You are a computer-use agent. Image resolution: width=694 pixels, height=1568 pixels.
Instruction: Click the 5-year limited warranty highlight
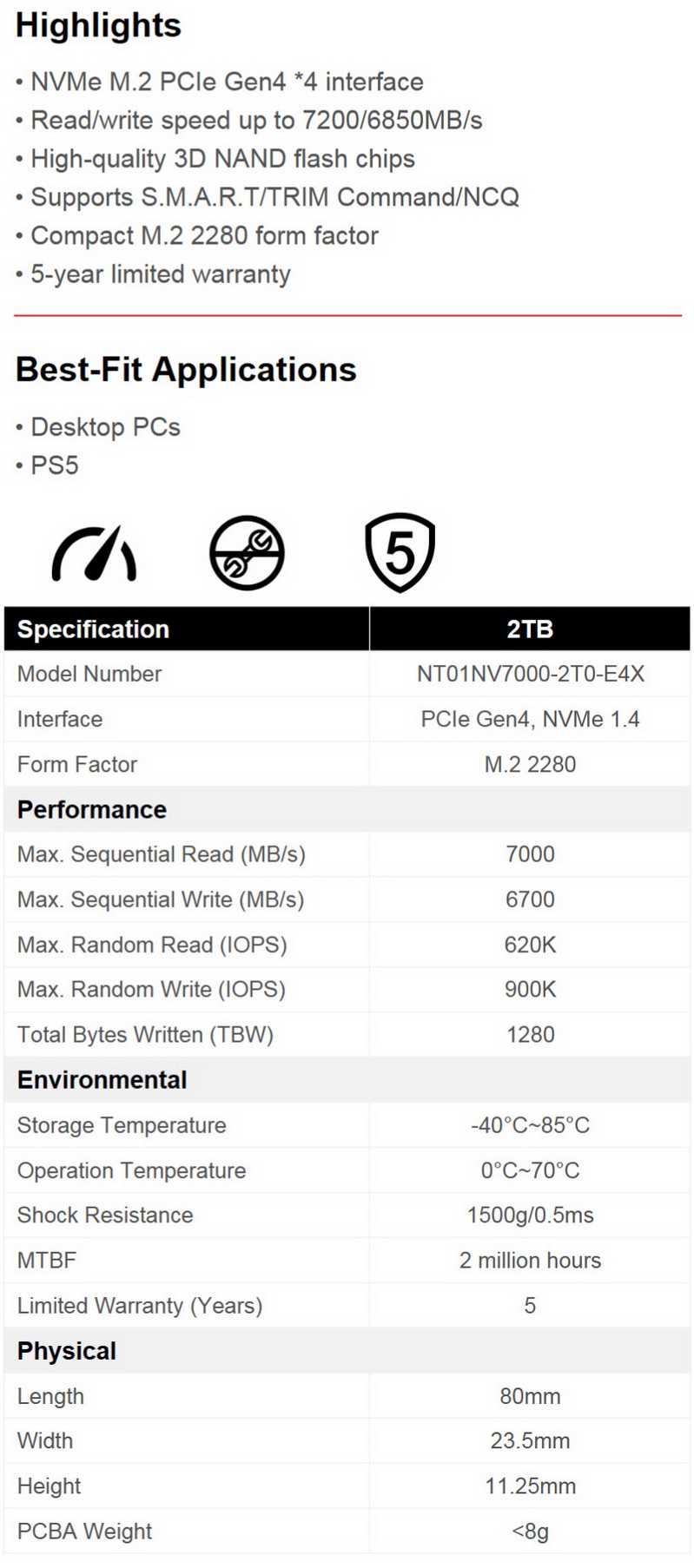[x=153, y=274]
